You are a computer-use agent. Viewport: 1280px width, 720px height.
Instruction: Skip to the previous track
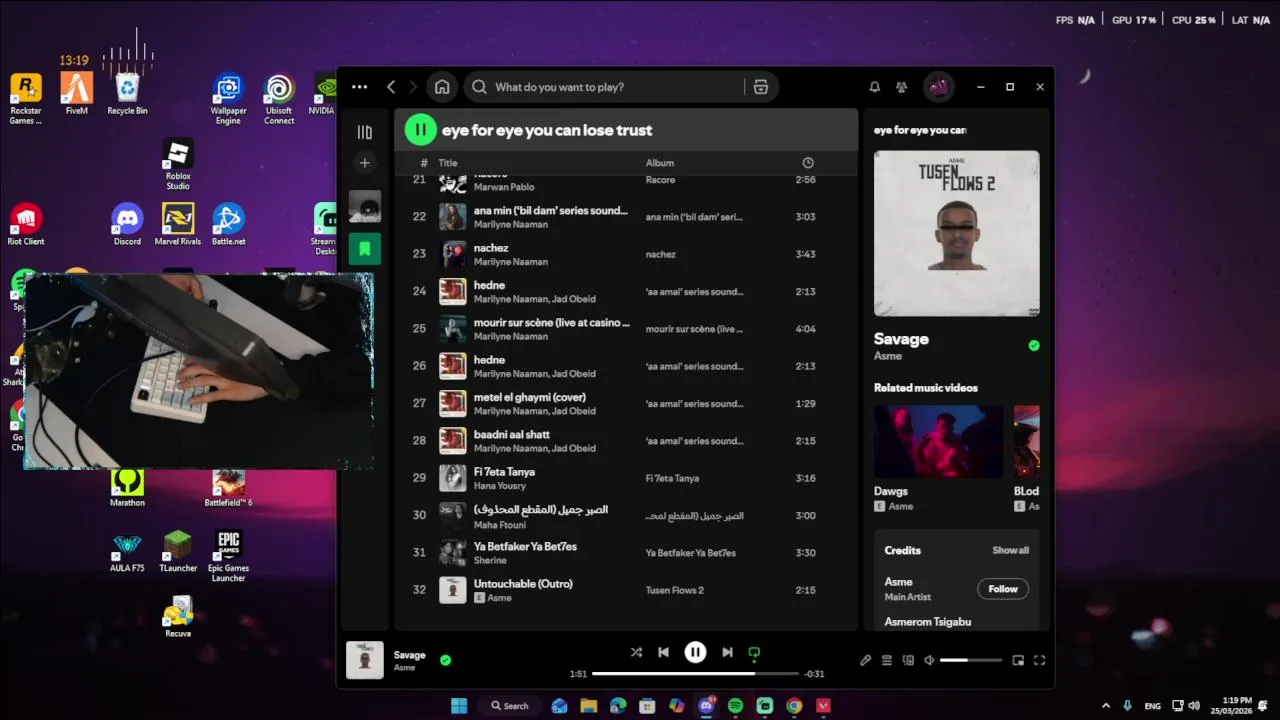point(663,652)
